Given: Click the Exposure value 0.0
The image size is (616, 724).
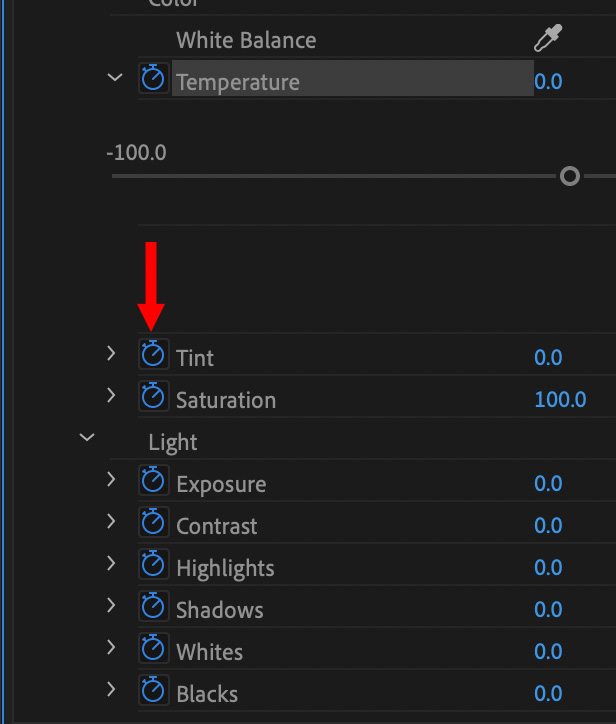Looking at the screenshot, I should (548, 484).
